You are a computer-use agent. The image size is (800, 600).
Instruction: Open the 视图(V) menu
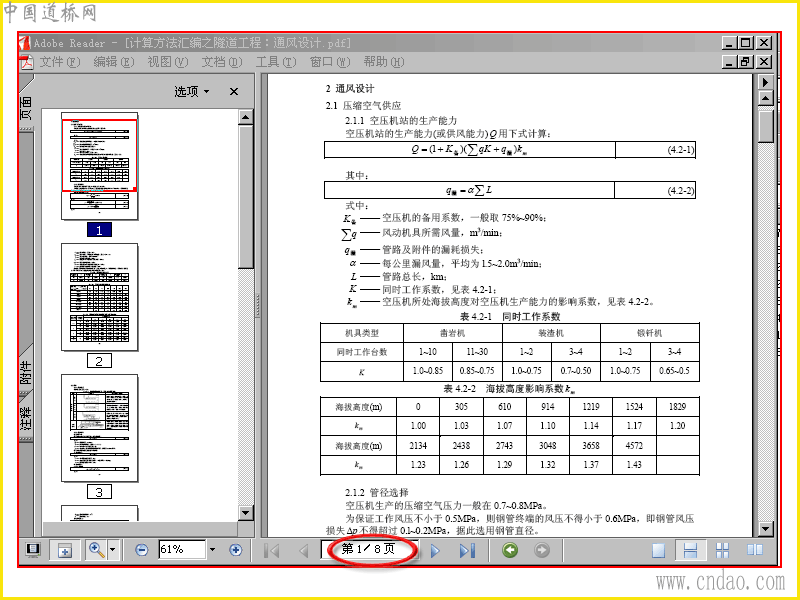pos(168,62)
